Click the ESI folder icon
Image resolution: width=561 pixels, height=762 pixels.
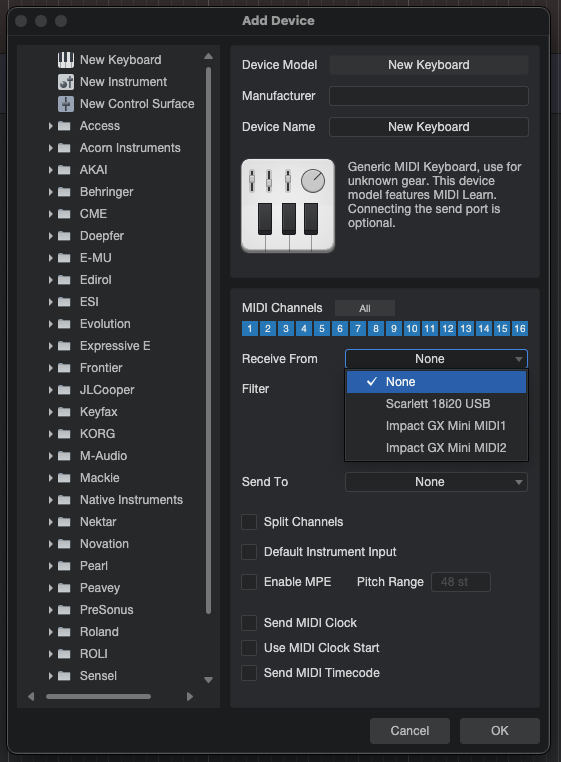pyautogui.click(x=64, y=302)
